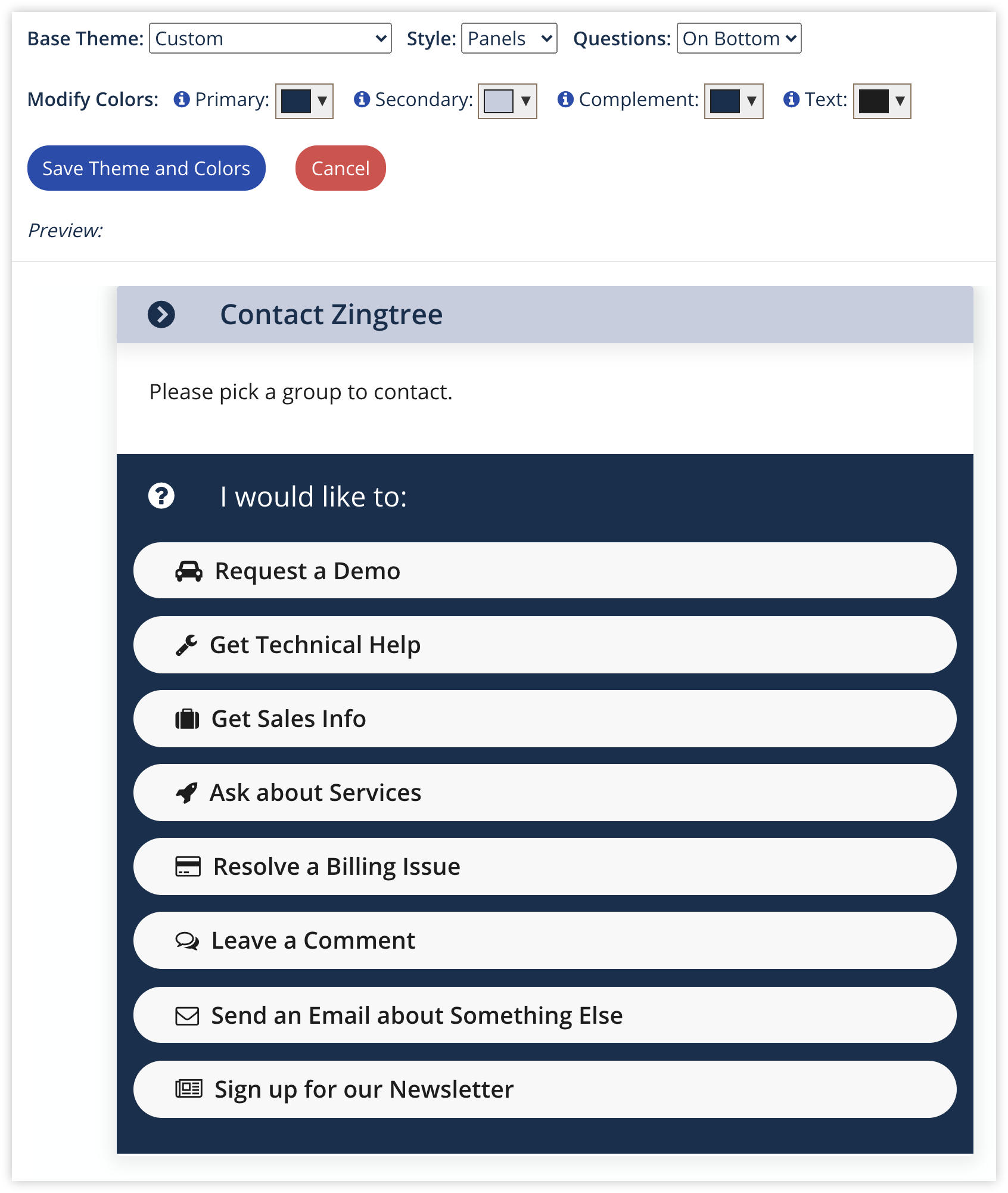Click the speech bubbles icon beside Leave a Comment
Screen dimensions: 1008x1193
pyautogui.click(x=187, y=940)
